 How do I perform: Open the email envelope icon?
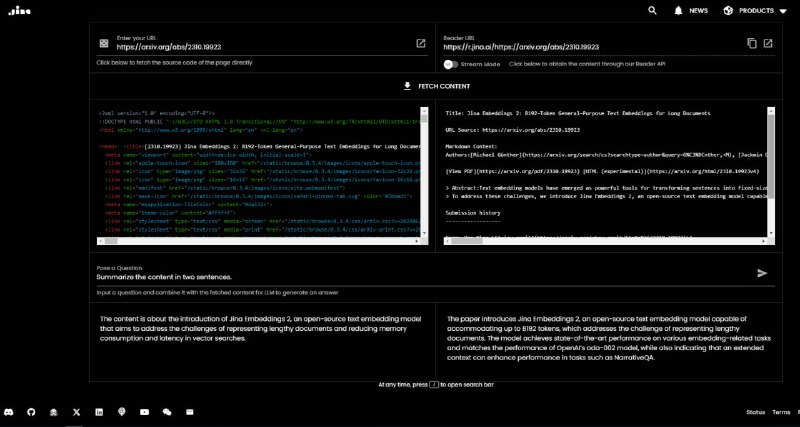(190, 412)
